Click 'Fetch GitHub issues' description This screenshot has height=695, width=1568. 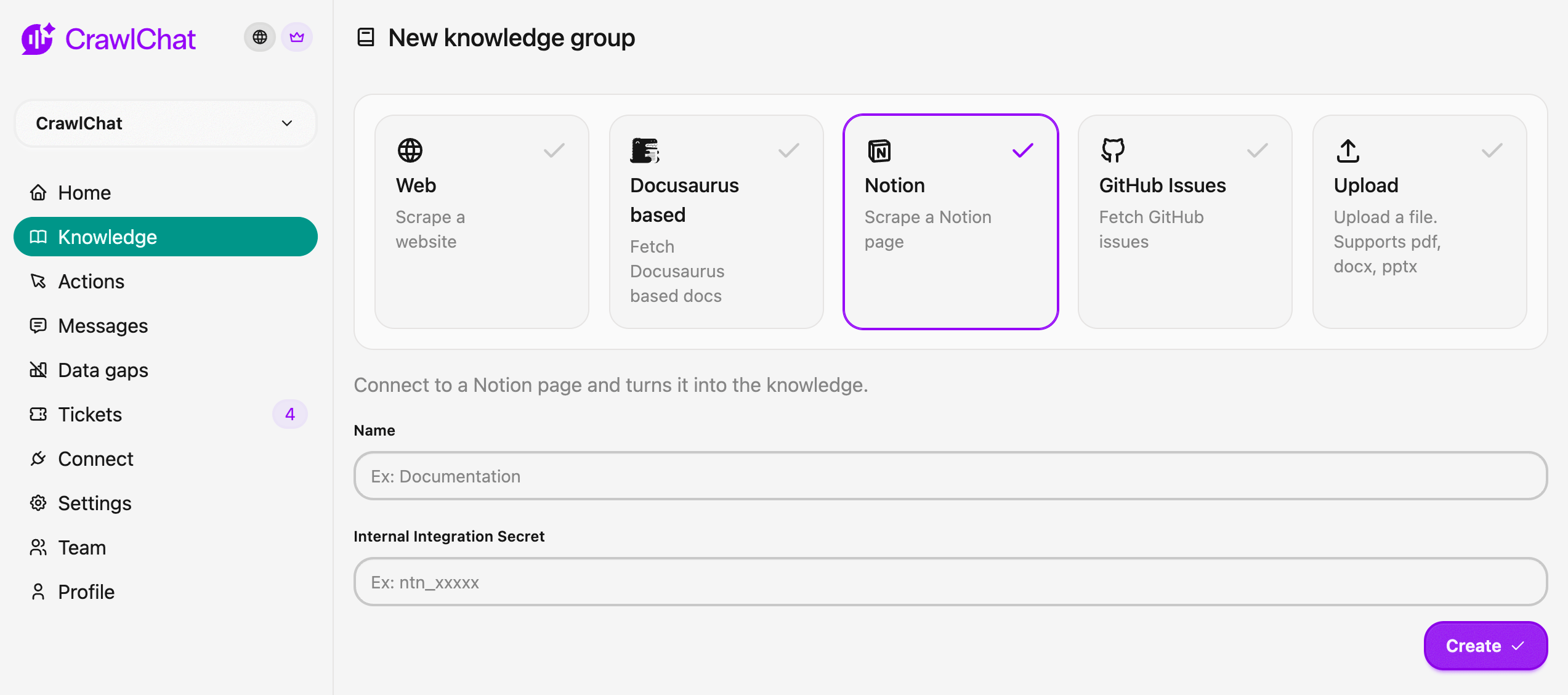point(1151,229)
